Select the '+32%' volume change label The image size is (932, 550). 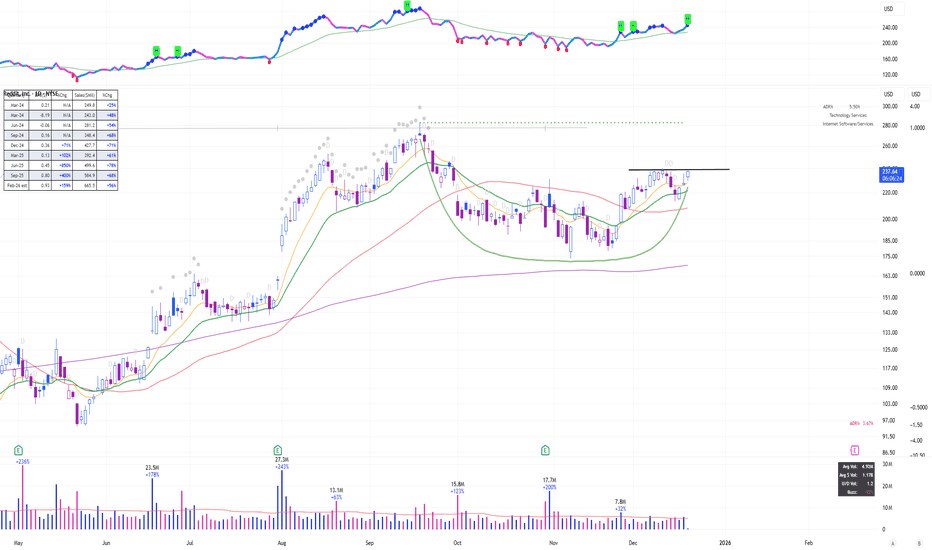[621, 509]
